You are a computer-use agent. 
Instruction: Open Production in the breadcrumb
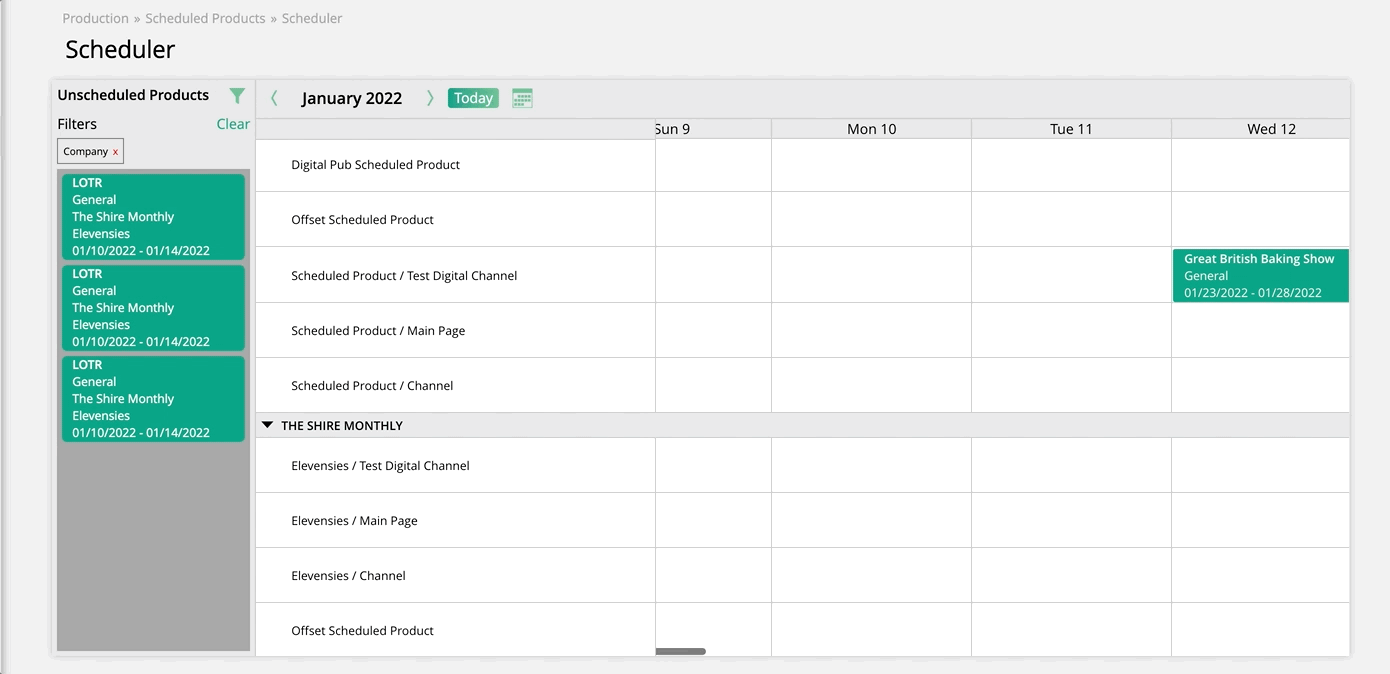point(96,18)
